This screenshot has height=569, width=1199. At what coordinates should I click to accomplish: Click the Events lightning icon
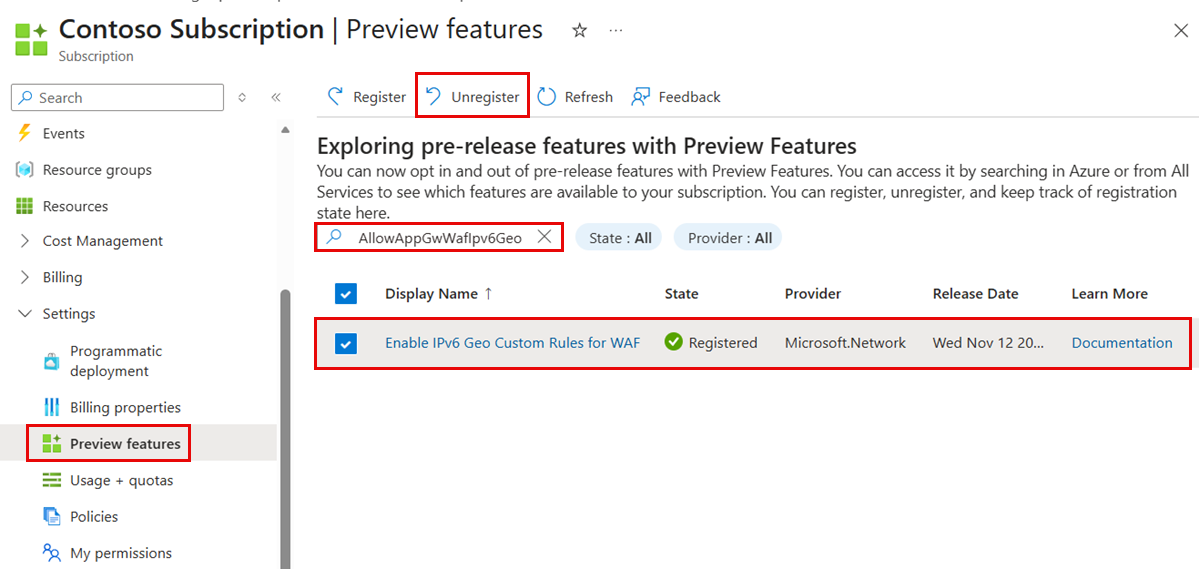coord(24,134)
